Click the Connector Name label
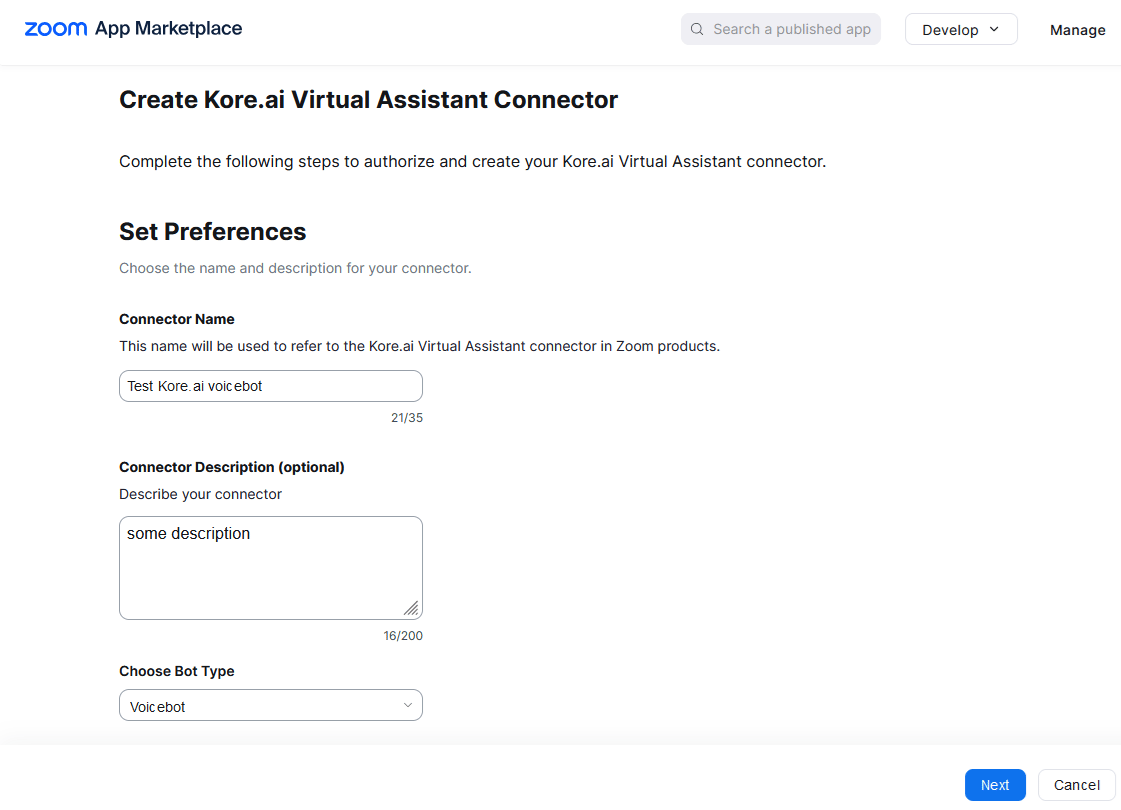The height and width of the screenshot is (810, 1121). (177, 320)
